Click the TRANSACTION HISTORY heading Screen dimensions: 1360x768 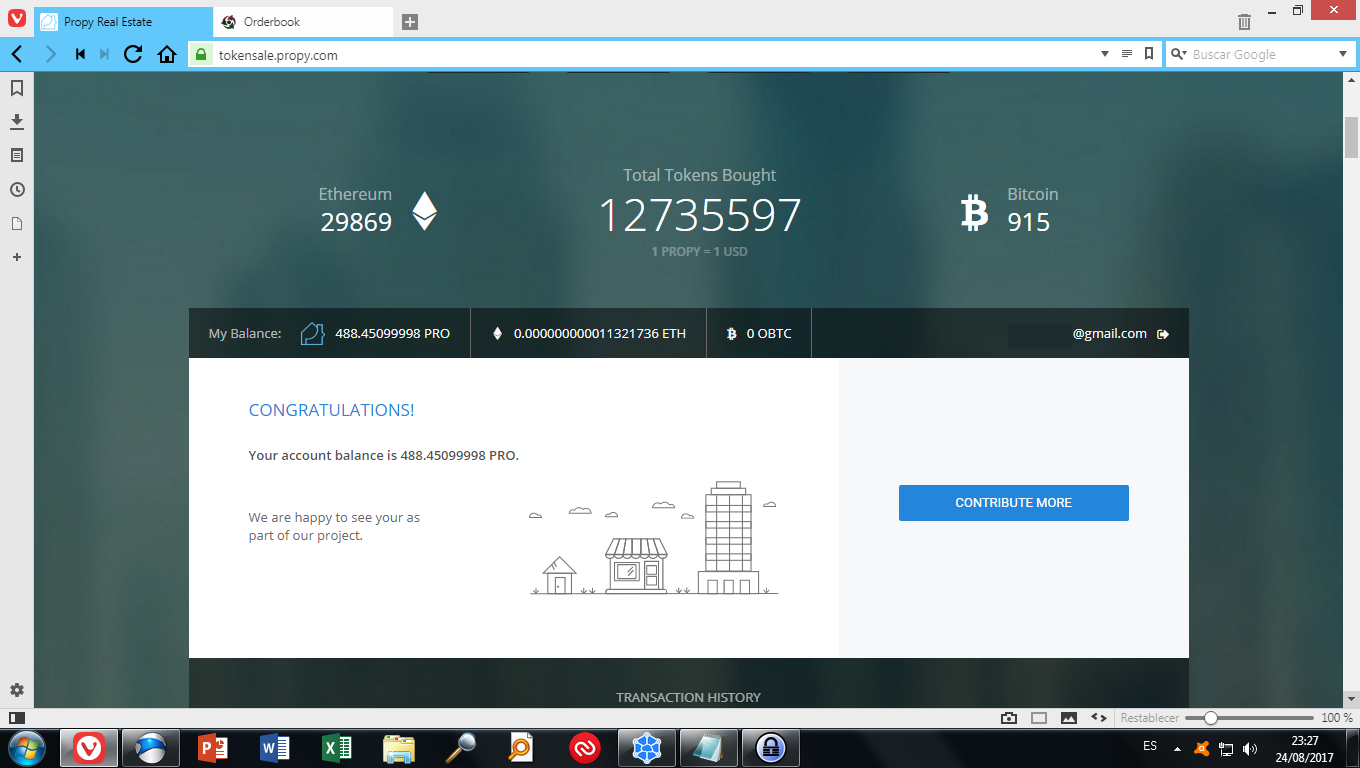688,697
